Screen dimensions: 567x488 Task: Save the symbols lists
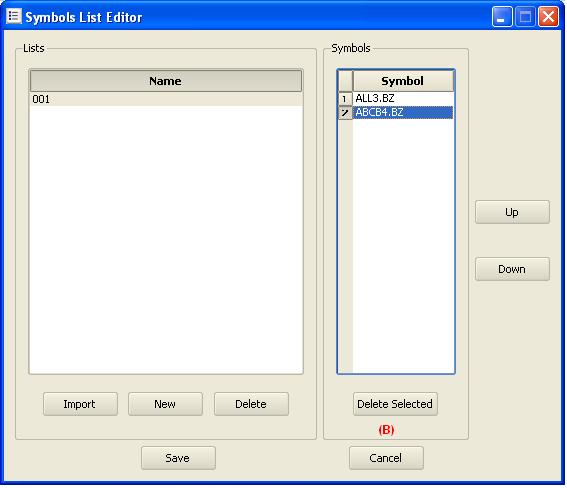click(178, 458)
